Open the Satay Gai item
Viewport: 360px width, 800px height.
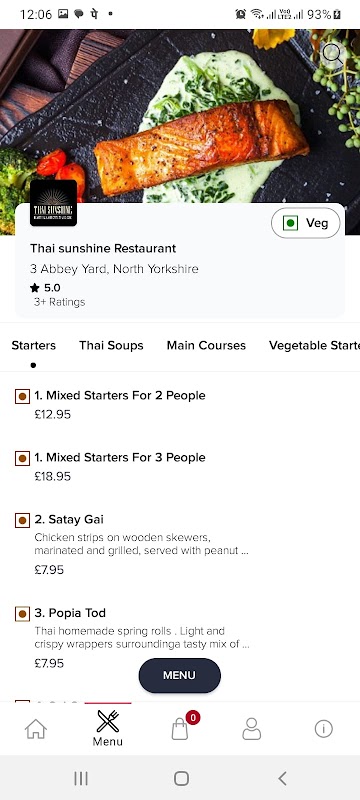point(180,544)
